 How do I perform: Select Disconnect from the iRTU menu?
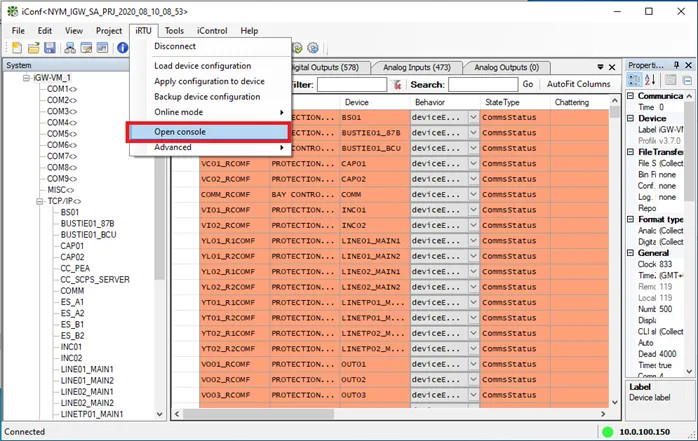(209, 46)
